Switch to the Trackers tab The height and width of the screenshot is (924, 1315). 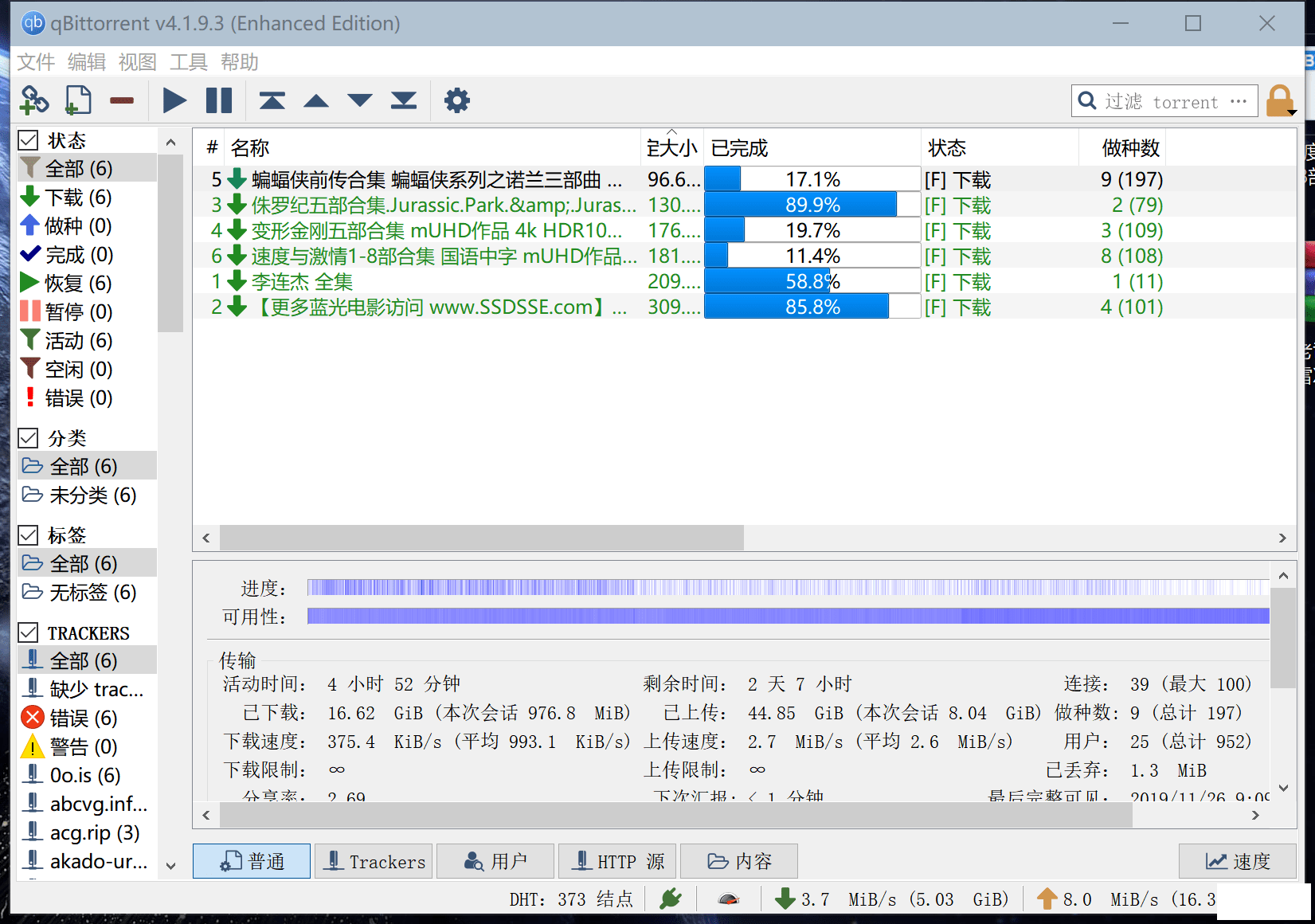pyautogui.click(x=374, y=861)
